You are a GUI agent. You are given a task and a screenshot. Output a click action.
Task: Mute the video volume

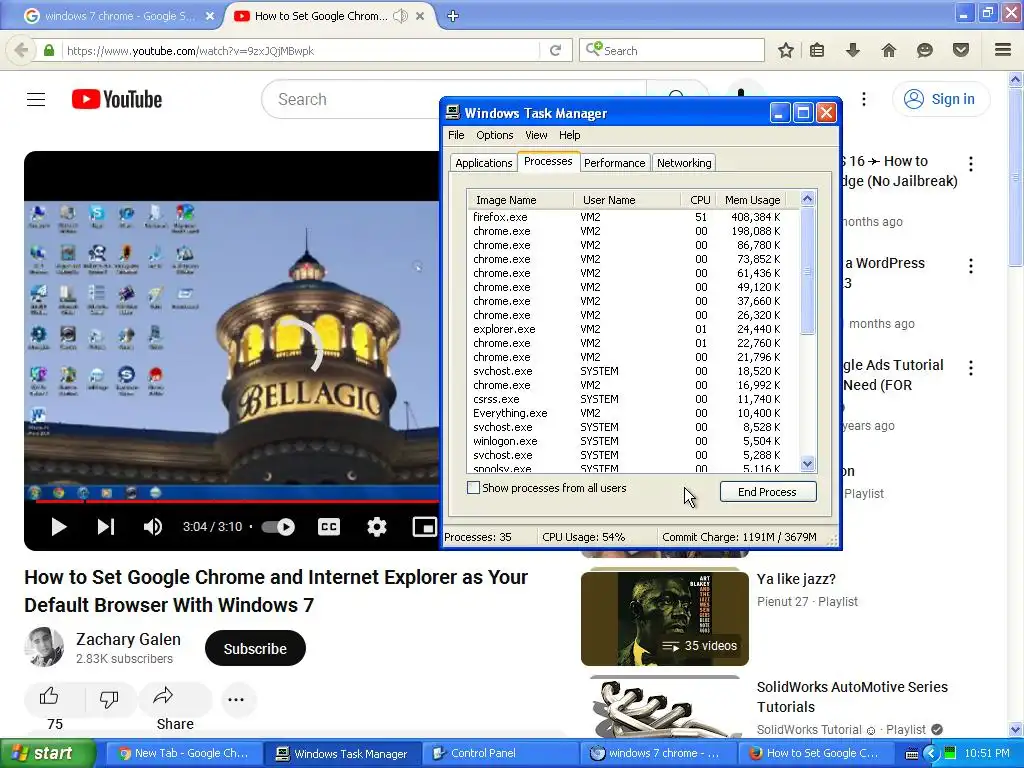click(x=153, y=526)
